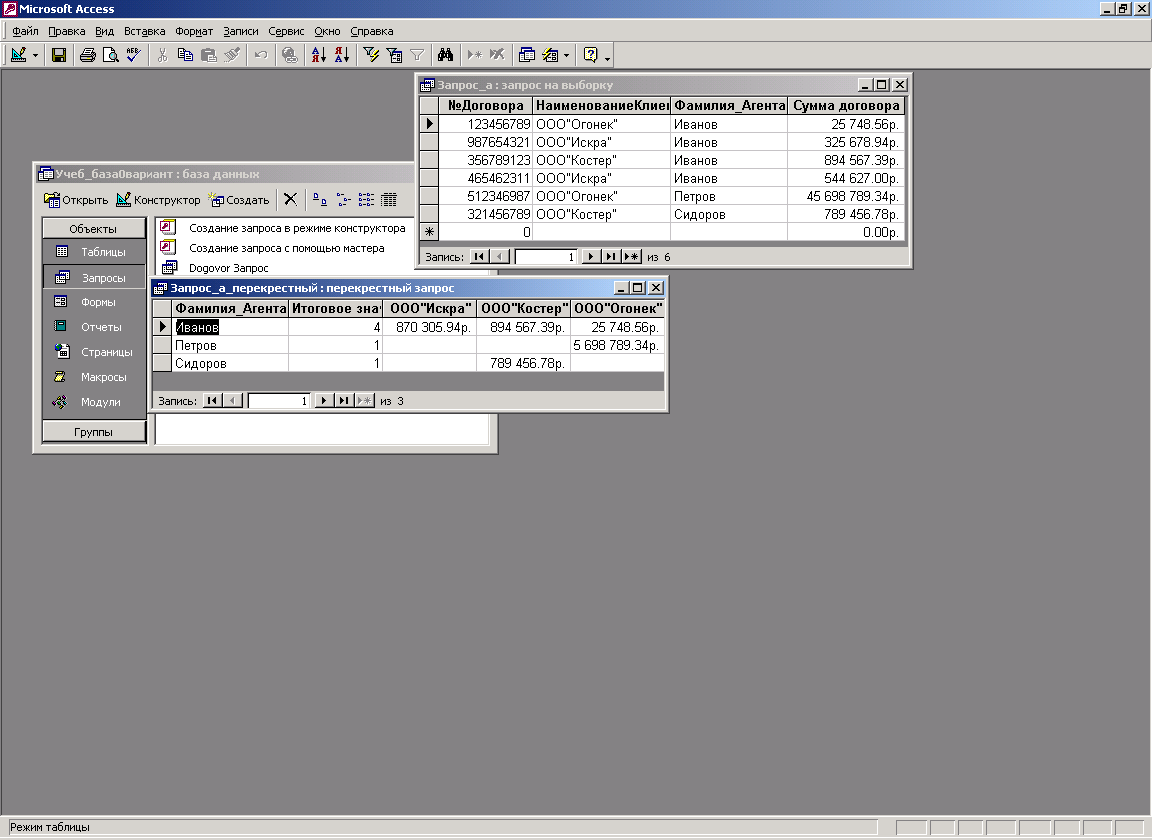Image resolution: width=1152 pixels, height=840 pixels.
Task: Switch to small icons view in database window
Action: (343, 199)
